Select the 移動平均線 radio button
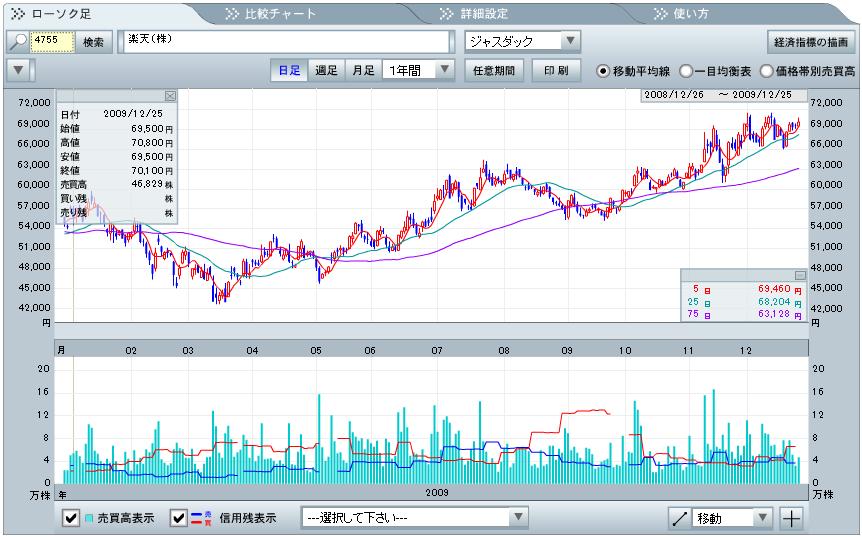The height and width of the screenshot is (537, 862). [603, 71]
